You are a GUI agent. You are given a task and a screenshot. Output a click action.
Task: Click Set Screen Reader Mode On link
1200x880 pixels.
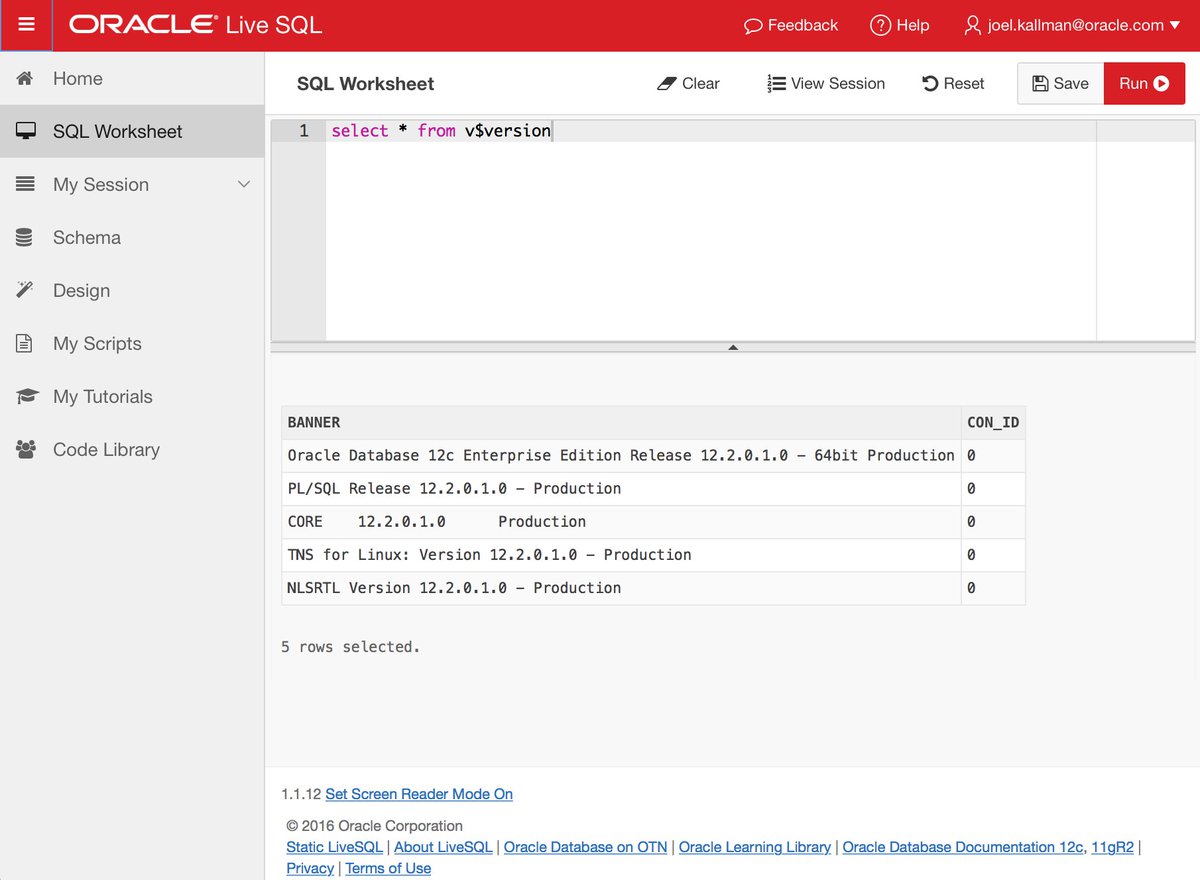419,794
